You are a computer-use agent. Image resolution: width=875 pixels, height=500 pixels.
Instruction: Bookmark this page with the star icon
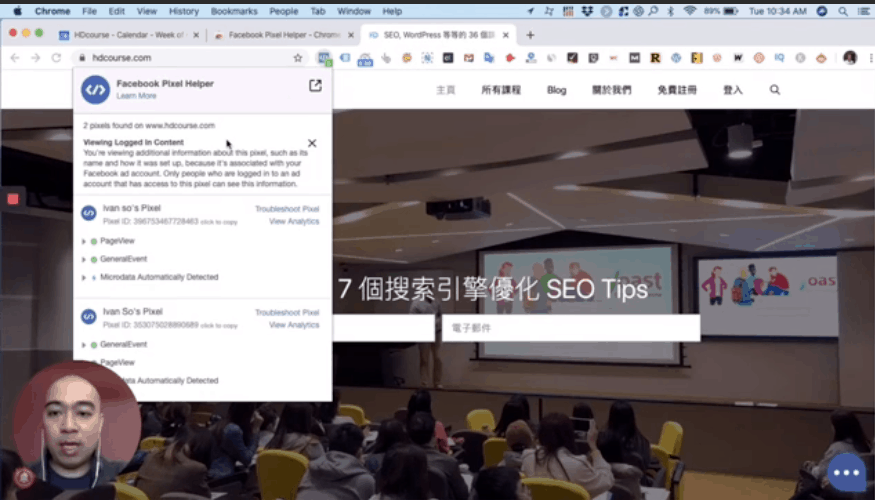298,57
